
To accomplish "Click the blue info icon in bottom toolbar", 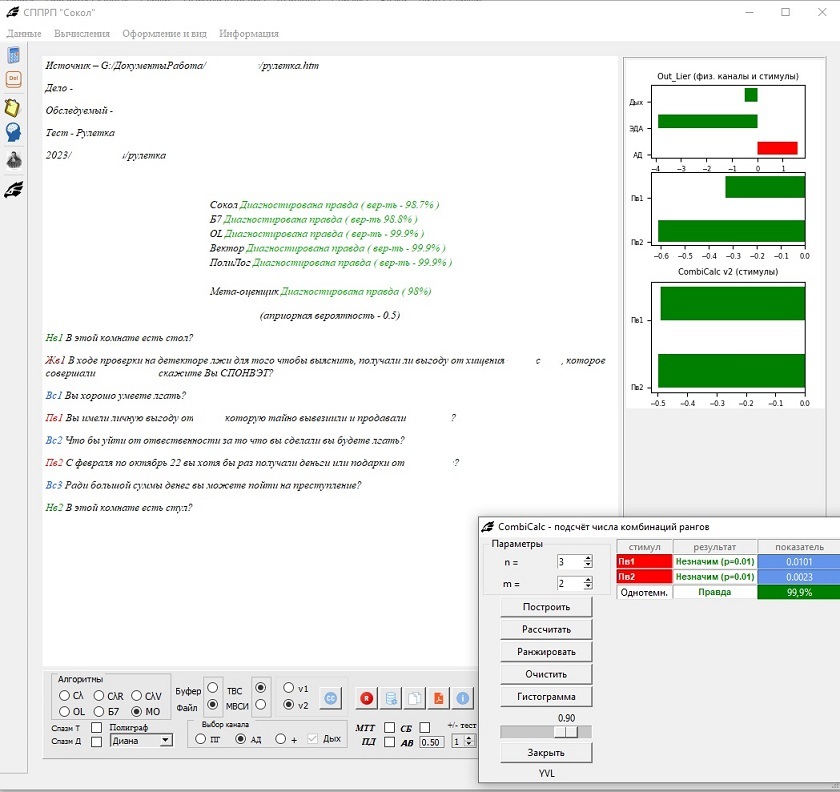I will 462,699.
